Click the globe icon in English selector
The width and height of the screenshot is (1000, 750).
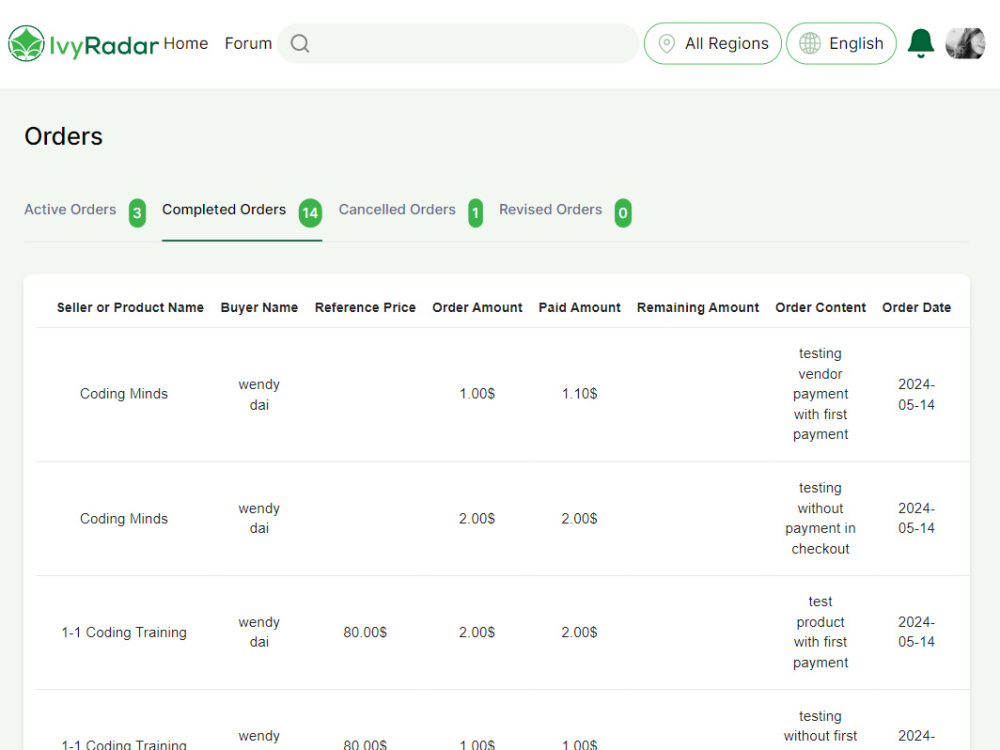click(810, 43)
